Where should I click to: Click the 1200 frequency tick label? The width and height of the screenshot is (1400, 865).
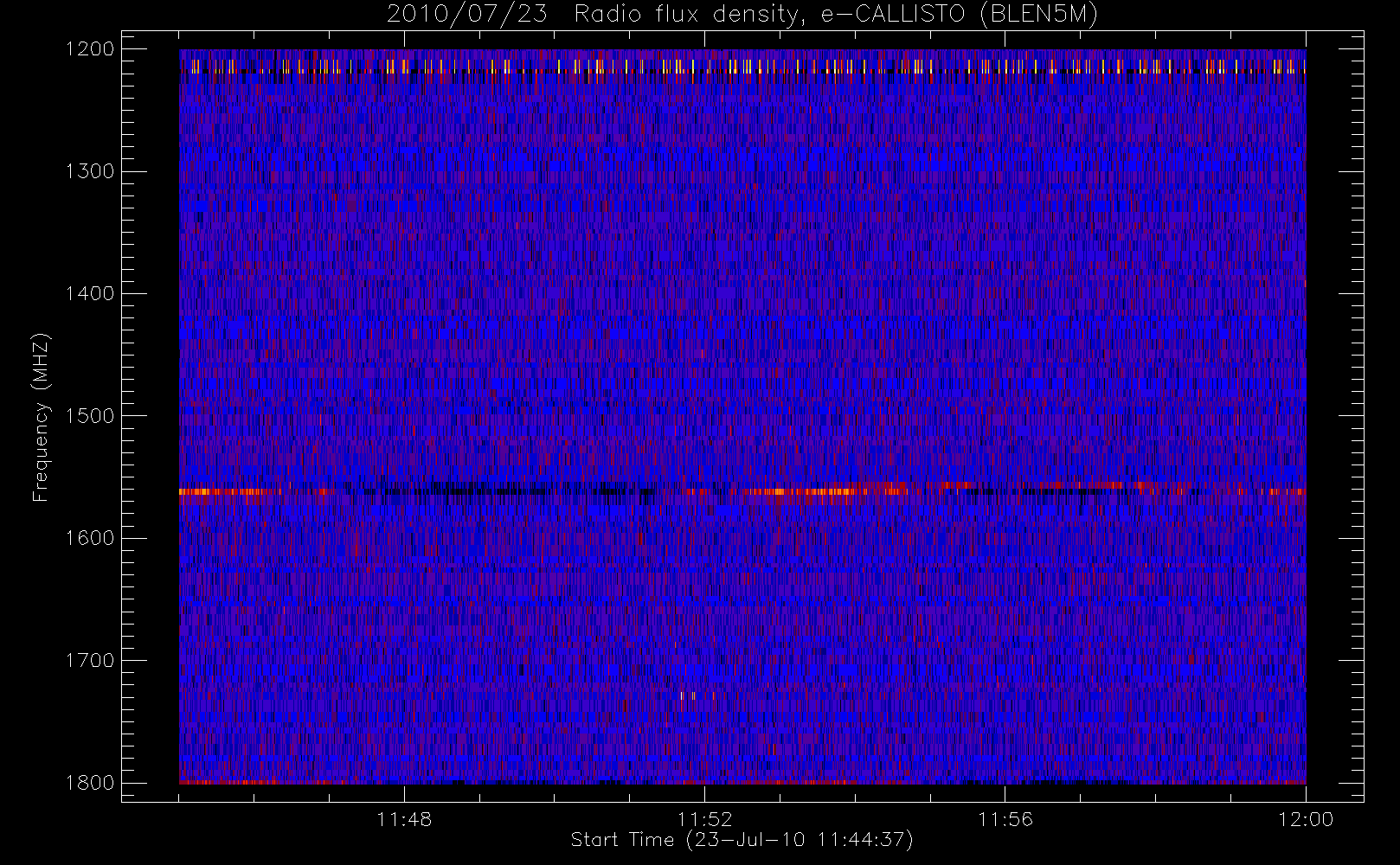click(x=90, y=49)
